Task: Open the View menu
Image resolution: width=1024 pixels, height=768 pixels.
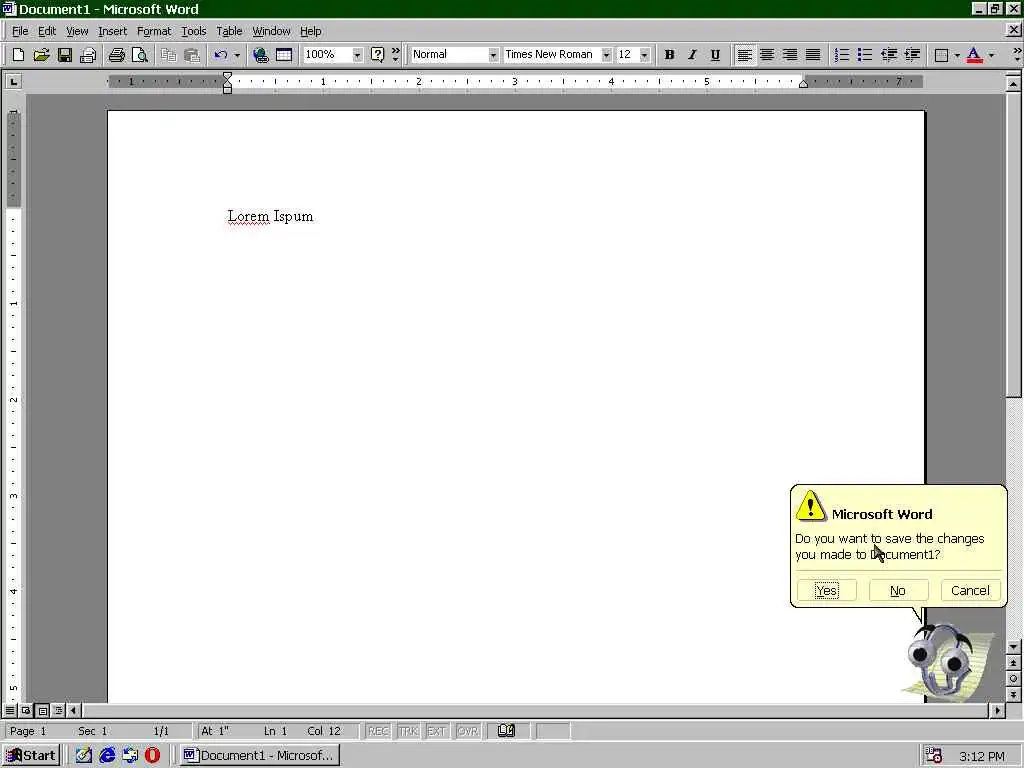Action: pos(77,31)
